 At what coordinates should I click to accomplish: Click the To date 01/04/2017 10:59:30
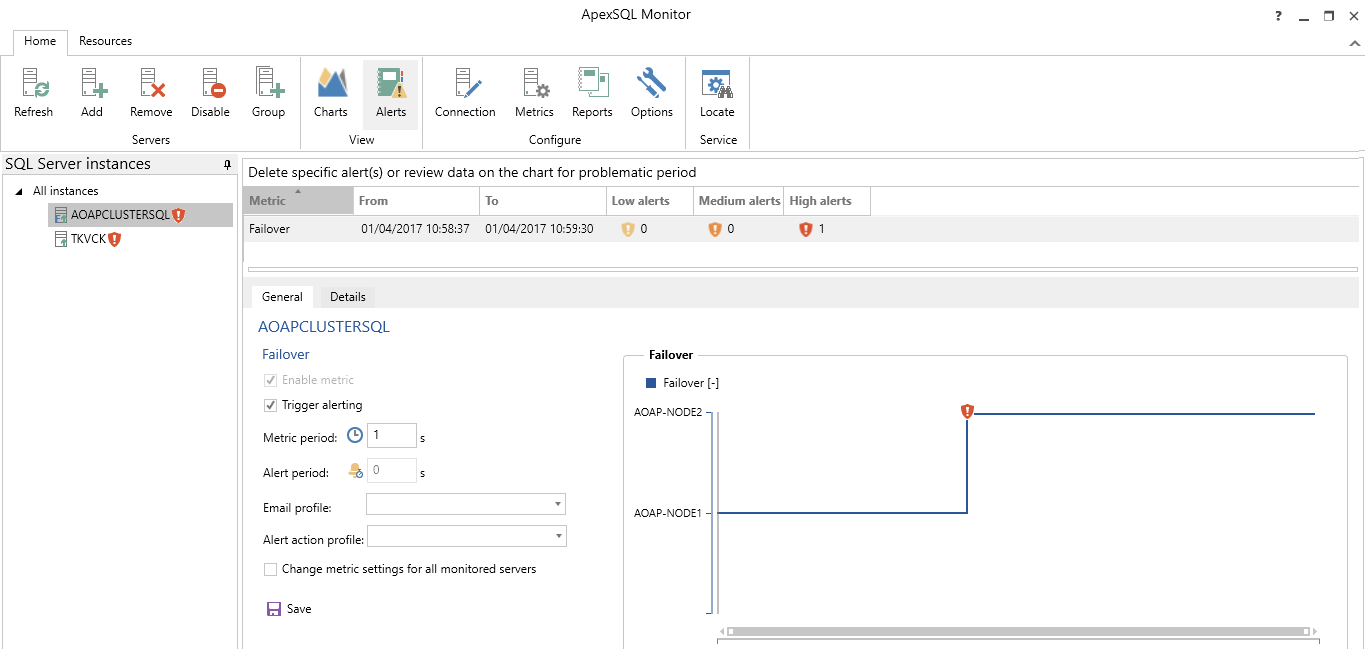tap(539, 229)
